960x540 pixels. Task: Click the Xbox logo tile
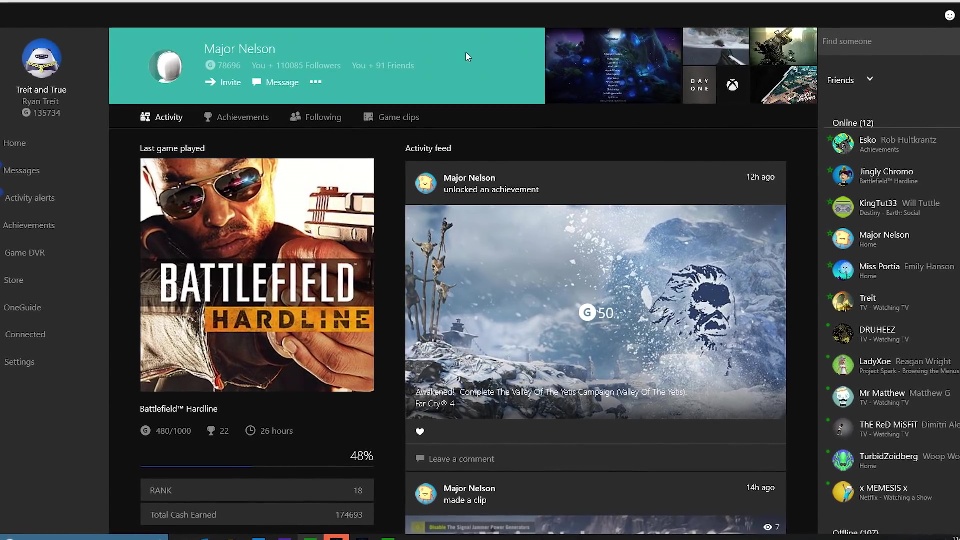(732, 85)
